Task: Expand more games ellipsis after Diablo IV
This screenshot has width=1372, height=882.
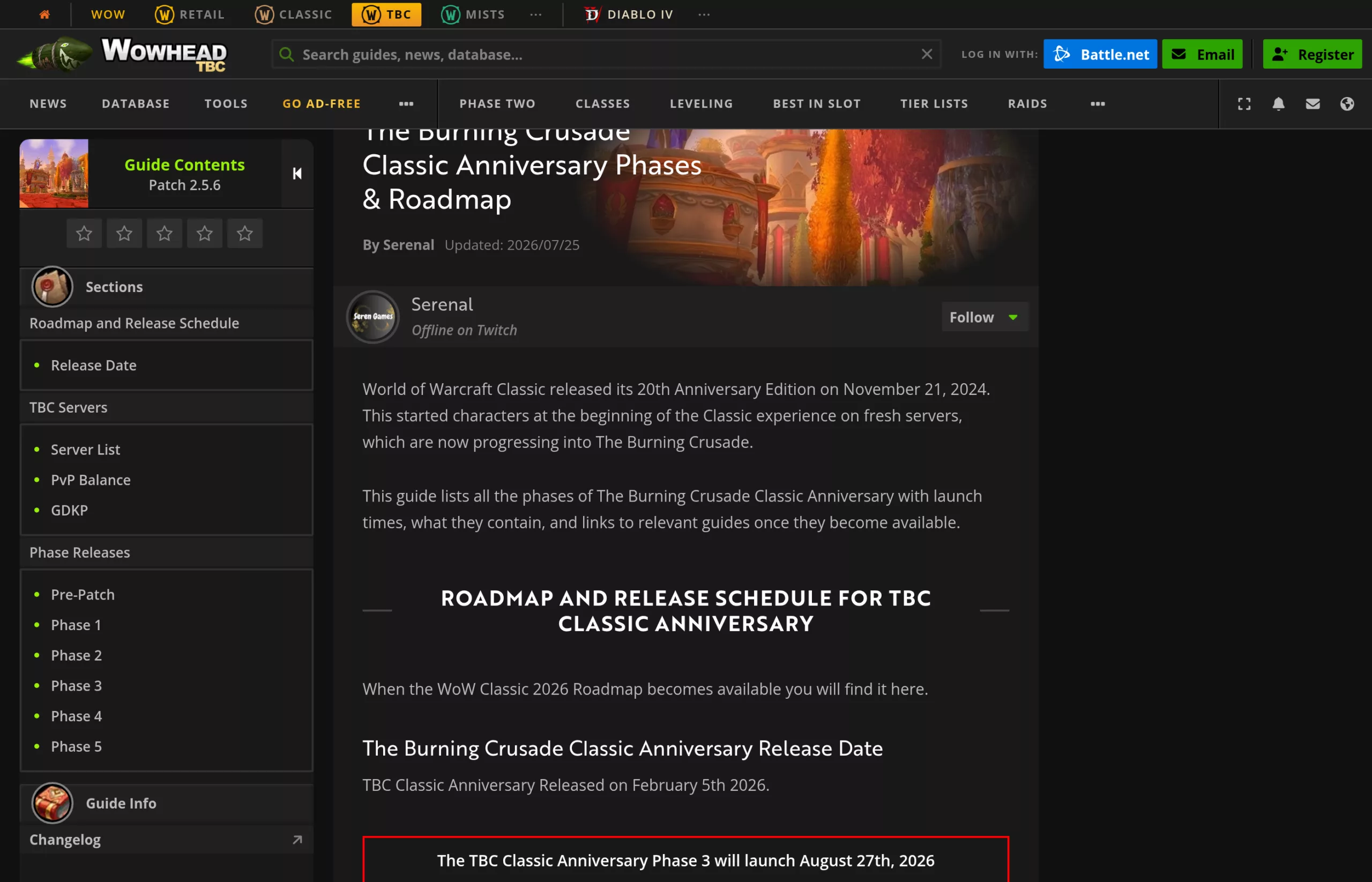Action: [x=704, y=14]
